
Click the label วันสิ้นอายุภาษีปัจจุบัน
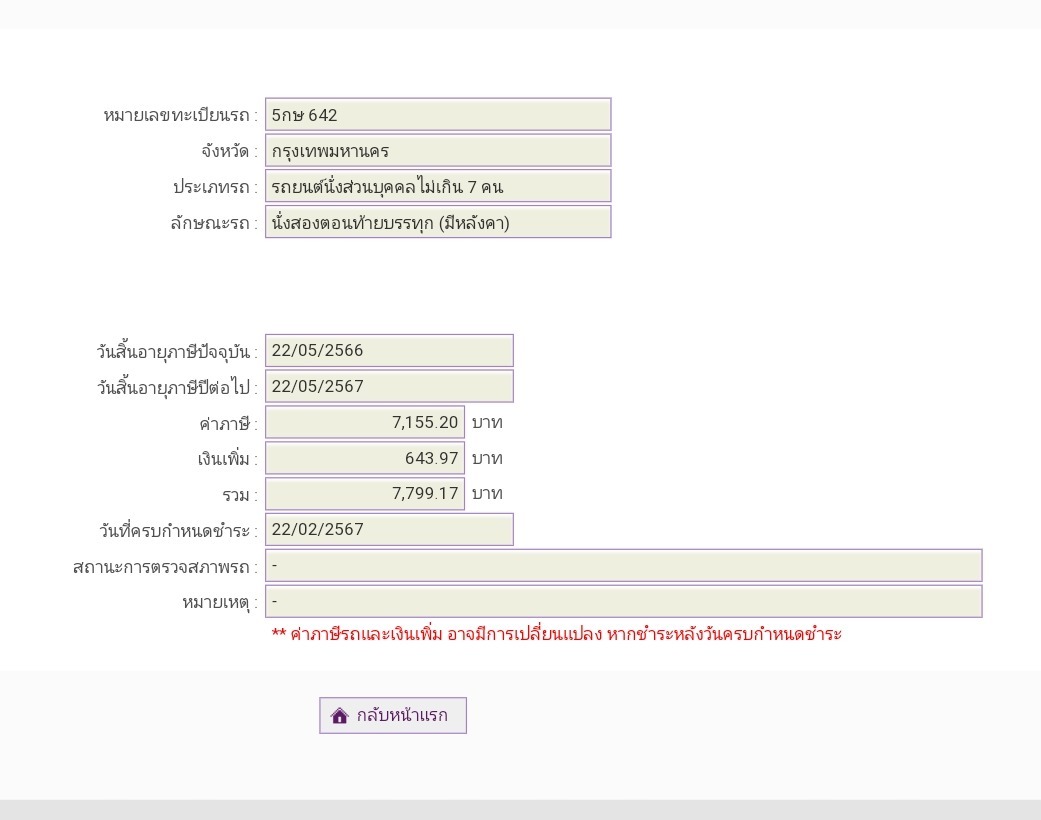(177, 351)
